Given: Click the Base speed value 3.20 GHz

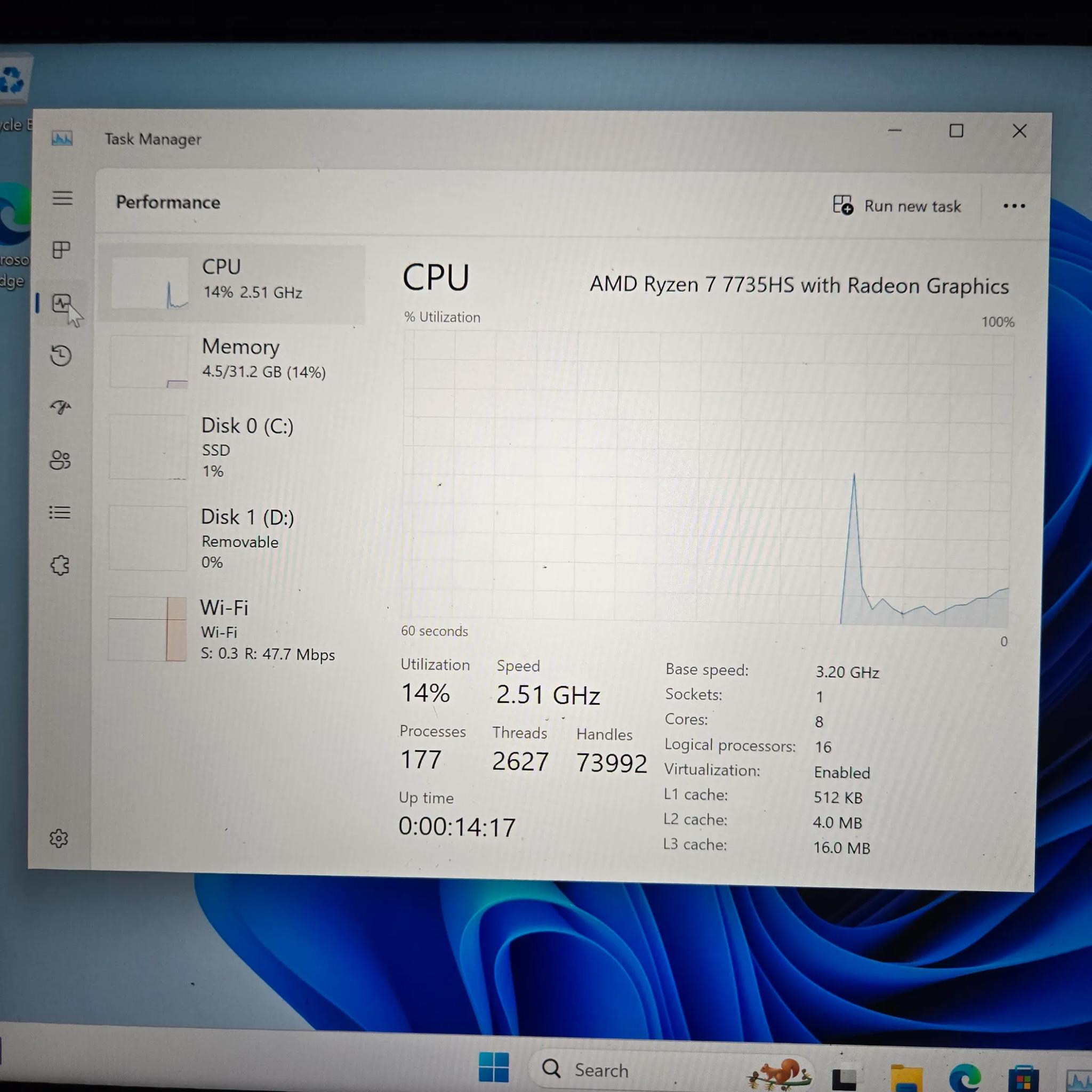Looking at the screenshot, I should 847,672.
